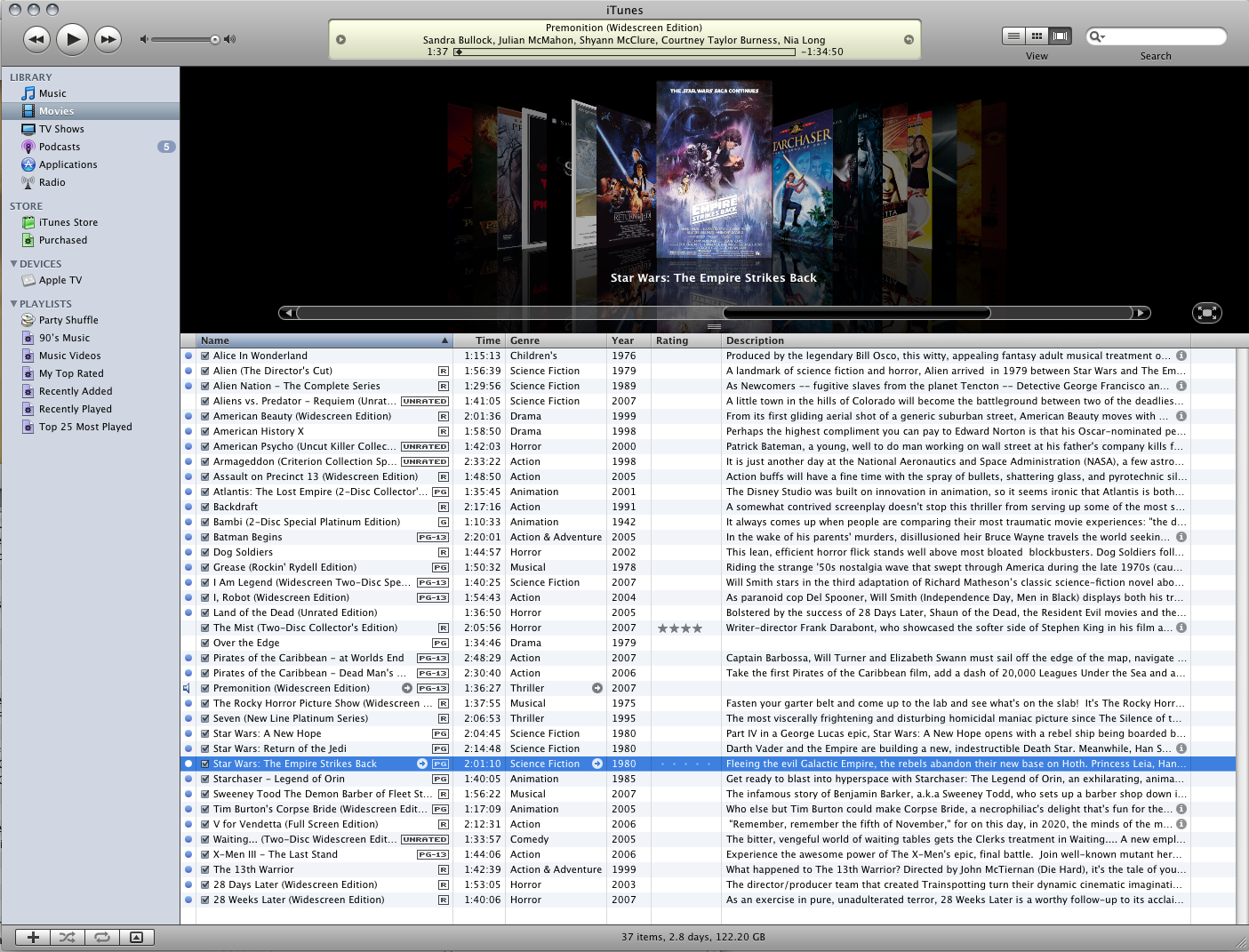Adjust the volume slider knob
The width and height of the screenshot is (1249, 952).
tap(215, 39)
